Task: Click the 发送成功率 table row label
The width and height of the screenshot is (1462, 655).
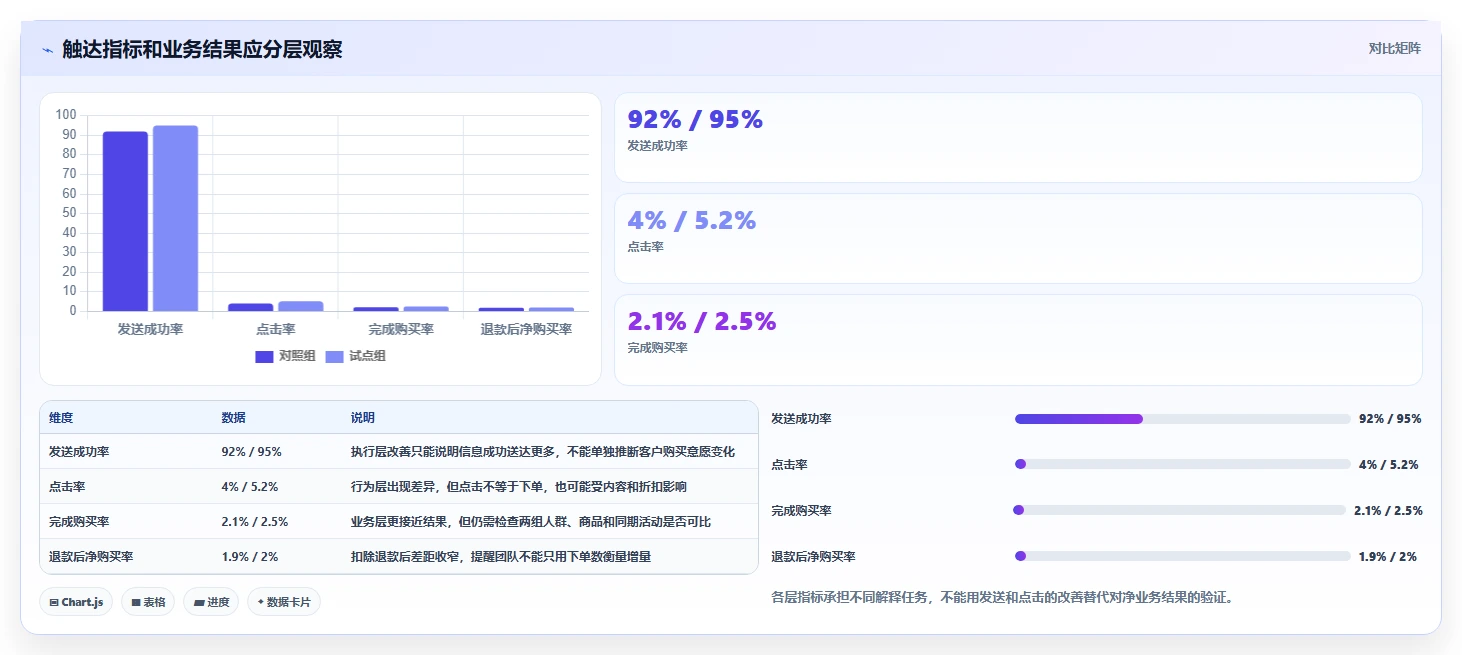Action: tap(79, 452)
